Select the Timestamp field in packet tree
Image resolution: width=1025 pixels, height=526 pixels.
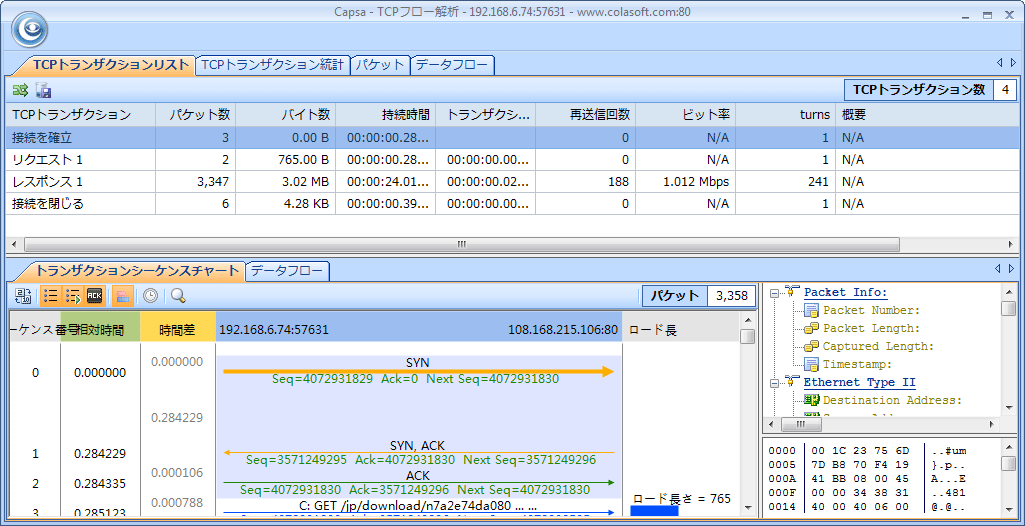pyautogui.click(x=855, y=364)
